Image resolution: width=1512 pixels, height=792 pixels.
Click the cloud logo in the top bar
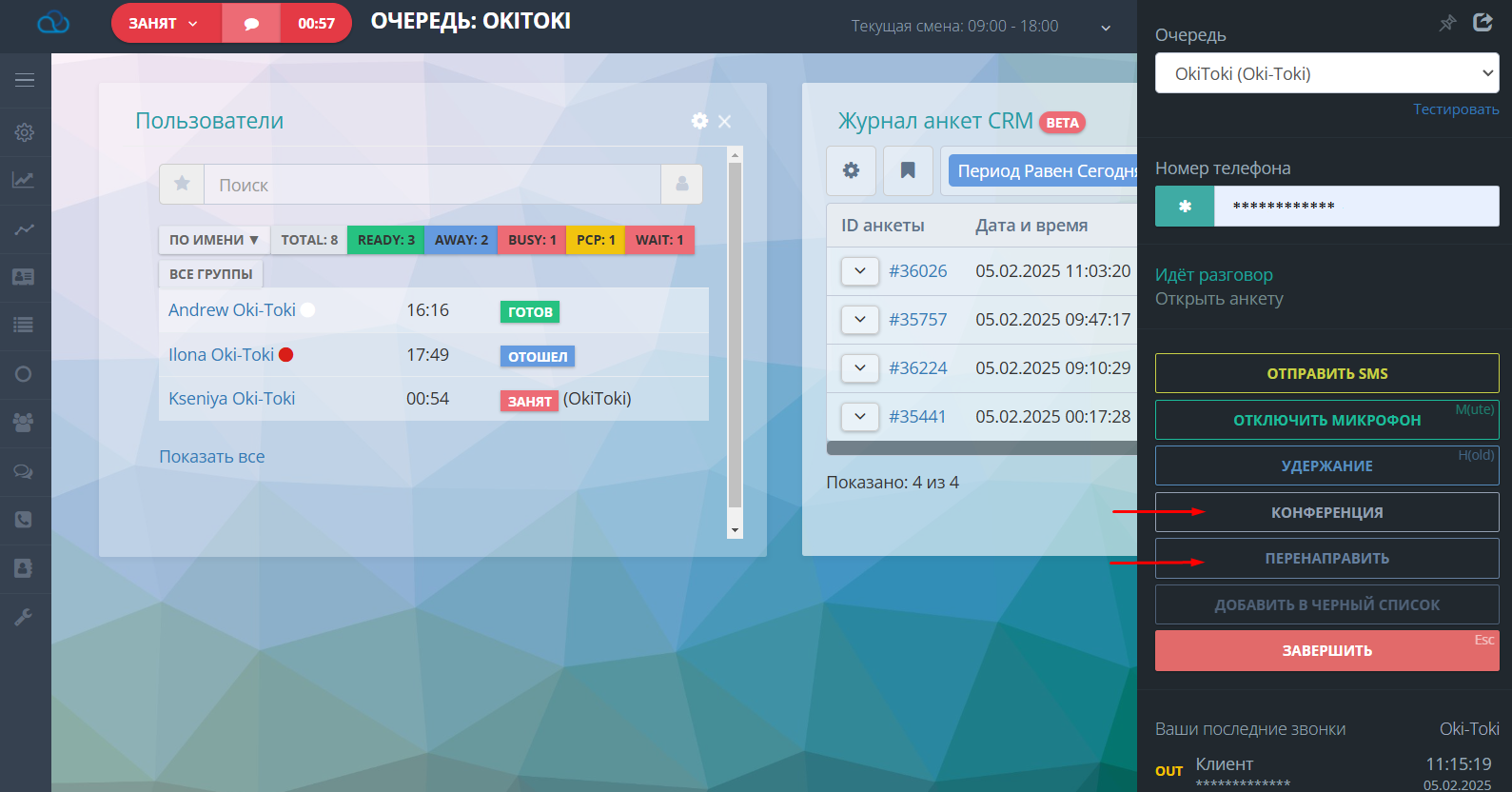pyautogui.click(x=53, y=23)
